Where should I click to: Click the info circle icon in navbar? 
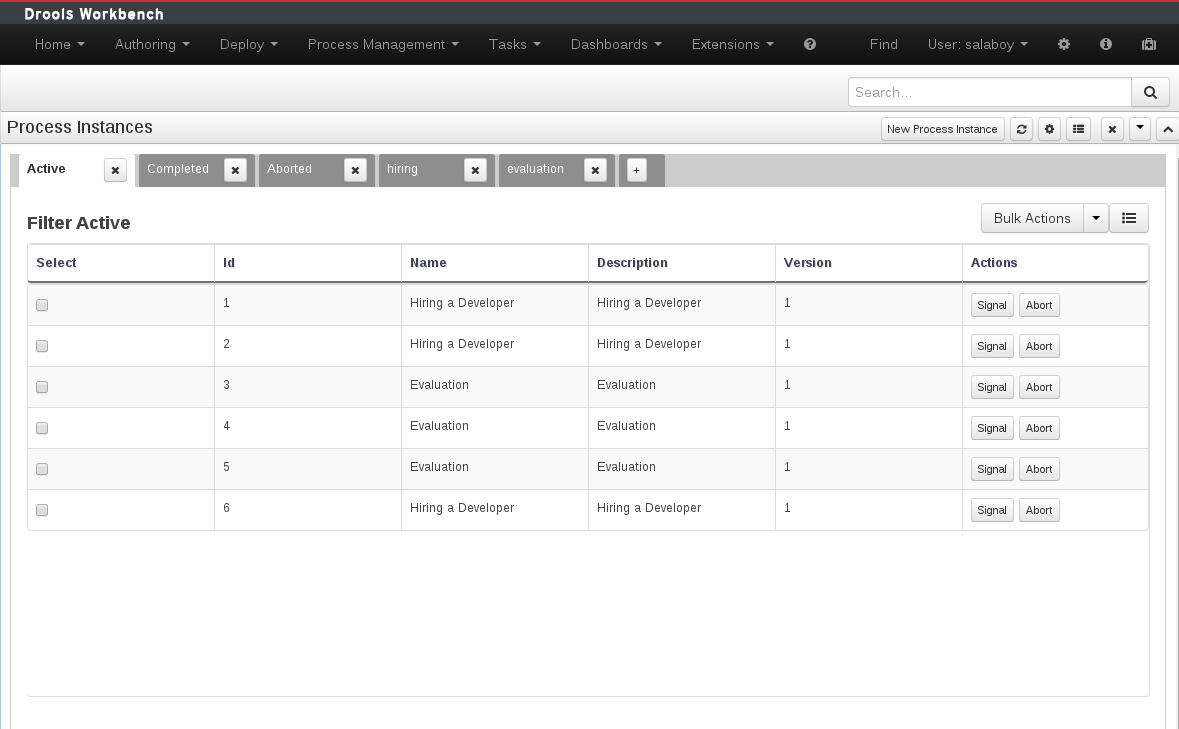coord(1105,44)
